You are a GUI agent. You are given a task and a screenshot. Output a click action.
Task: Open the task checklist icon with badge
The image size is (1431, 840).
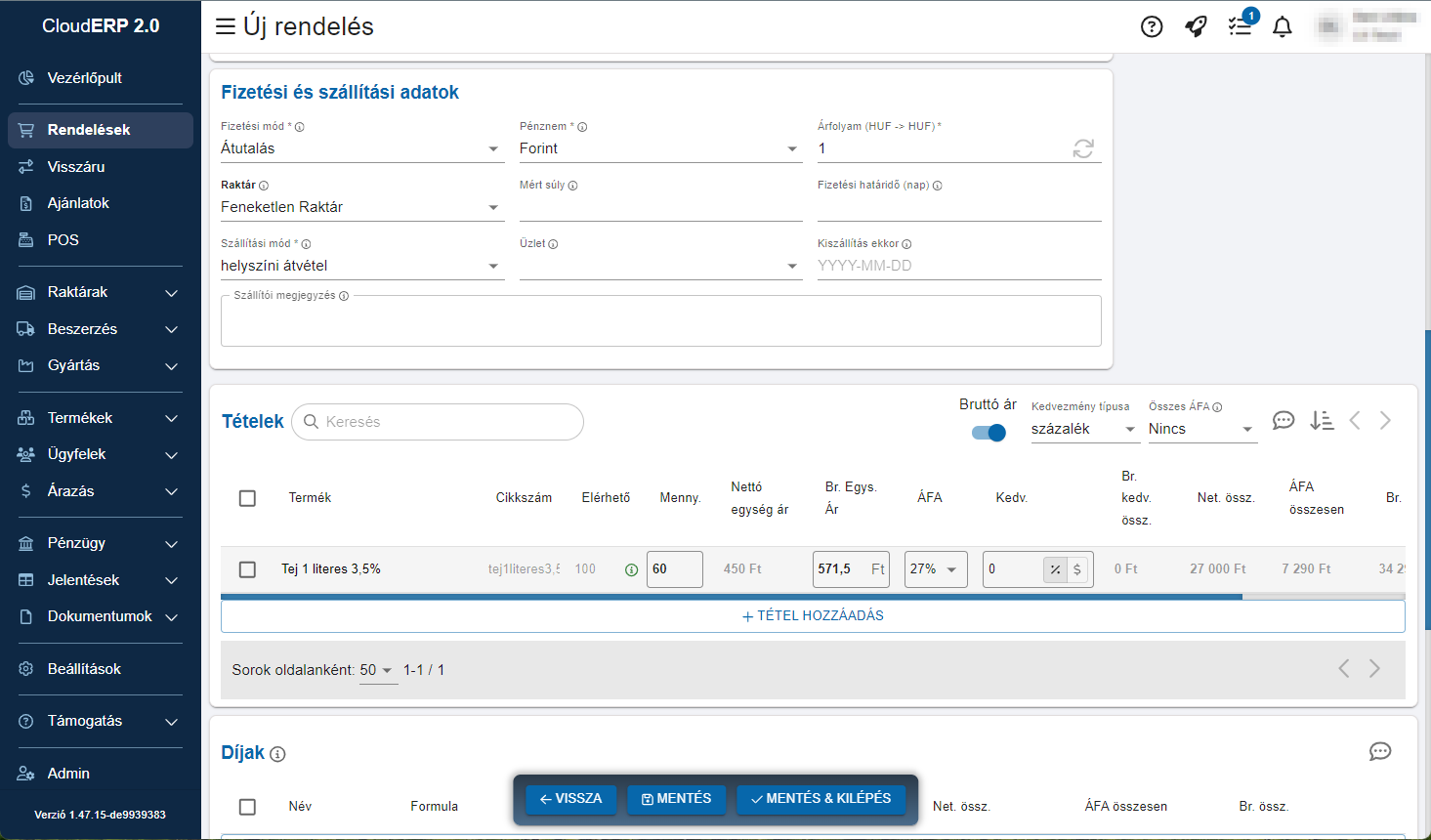[1240, 26]
